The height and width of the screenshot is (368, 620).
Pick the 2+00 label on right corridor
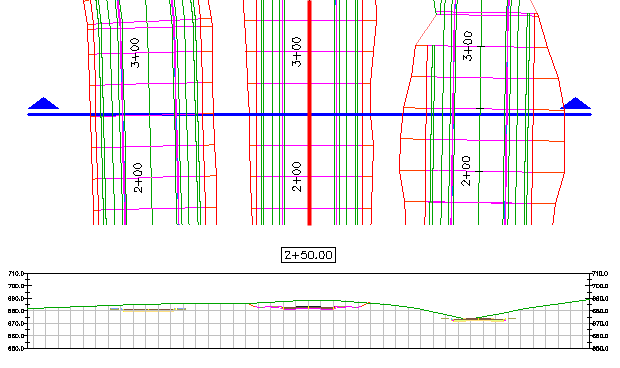pyautogui.click(x=466, y=171)
